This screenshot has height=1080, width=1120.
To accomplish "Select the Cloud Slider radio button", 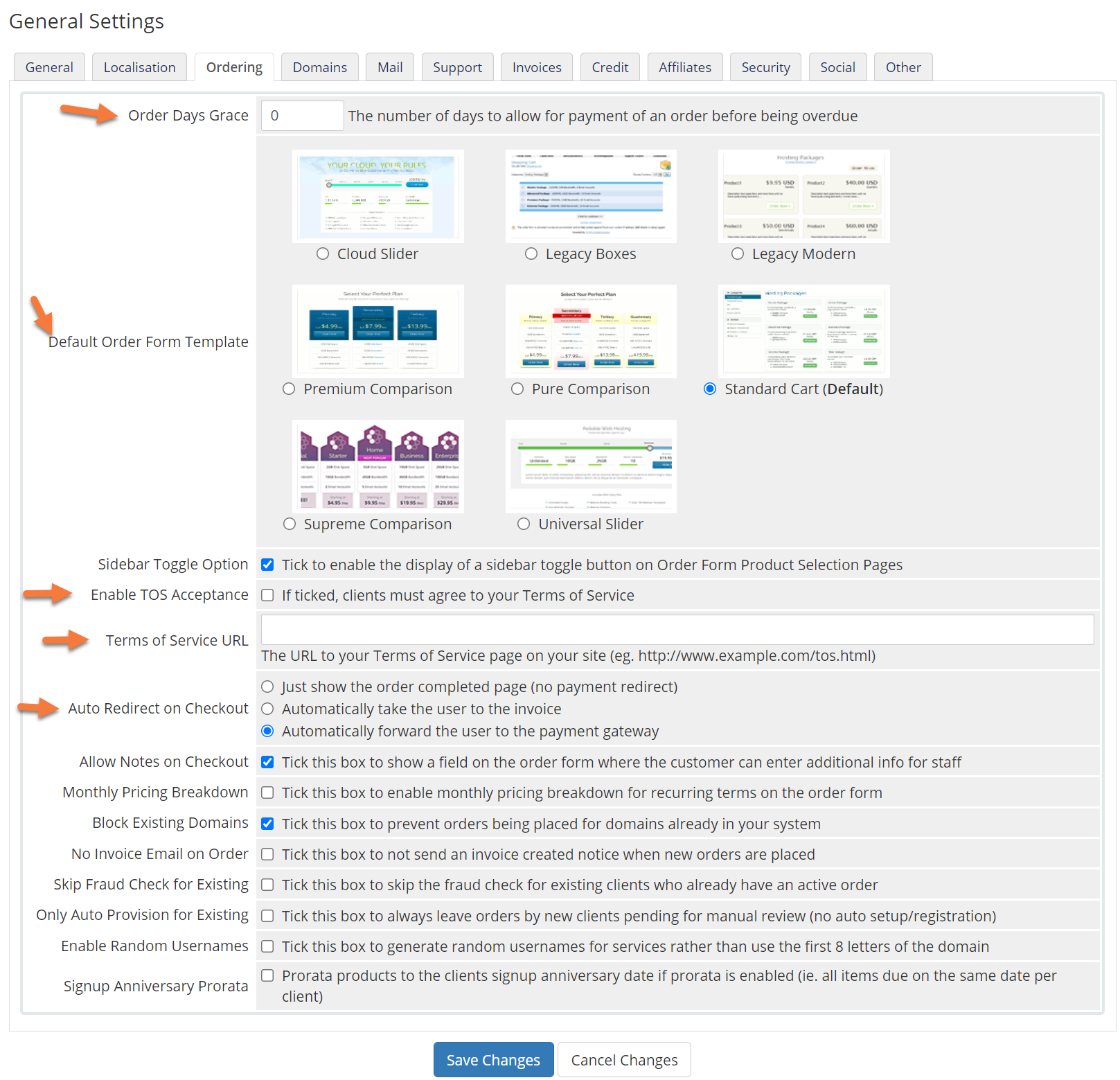I will pos(323,254).
